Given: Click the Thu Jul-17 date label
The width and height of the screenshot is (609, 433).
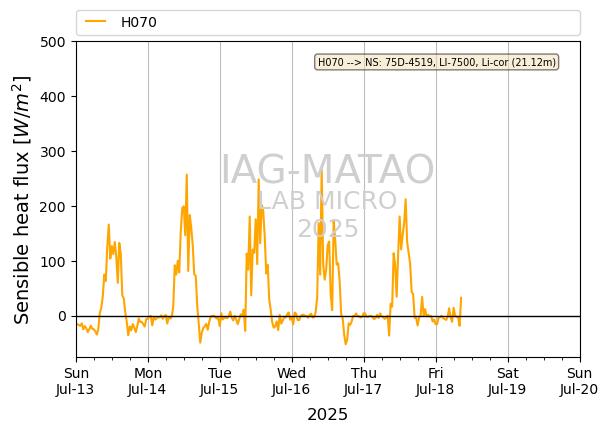Looking at the screenshot, I should tap(364, 381).
